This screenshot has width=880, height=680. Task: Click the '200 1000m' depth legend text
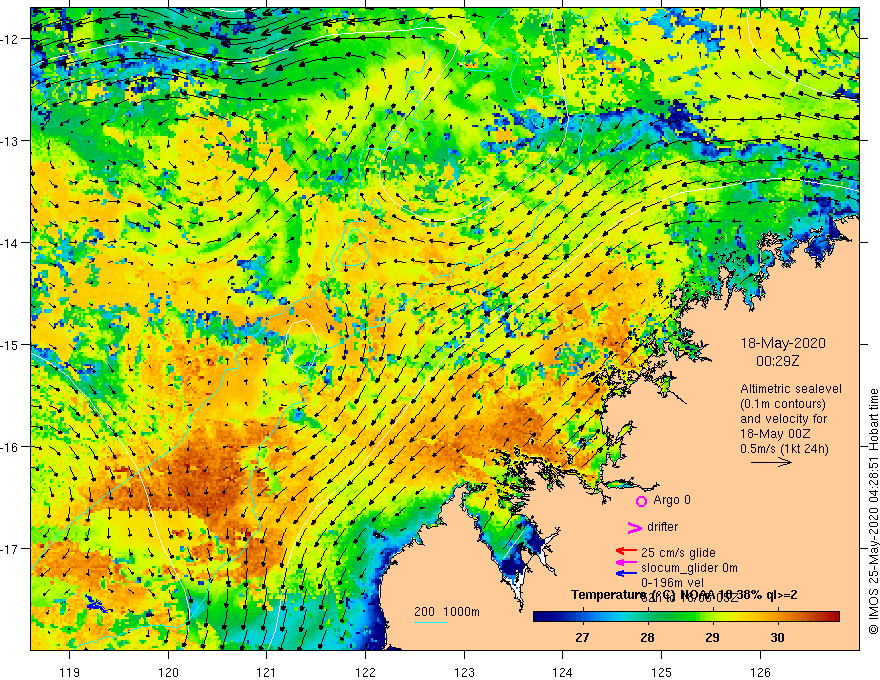[x=447, y=612]
